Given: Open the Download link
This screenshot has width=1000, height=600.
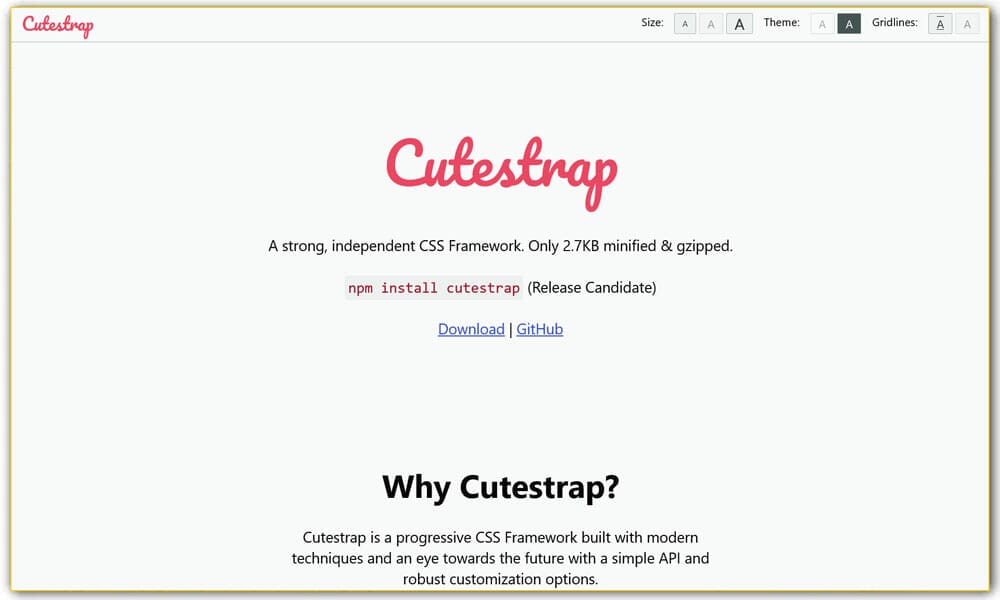Looking at the screenshot, I should tap(471, 329).
